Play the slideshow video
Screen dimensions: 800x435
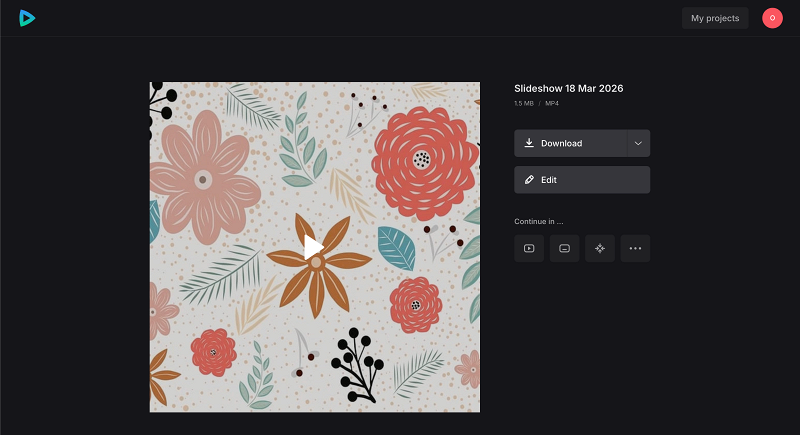click(x=314, y=246)
